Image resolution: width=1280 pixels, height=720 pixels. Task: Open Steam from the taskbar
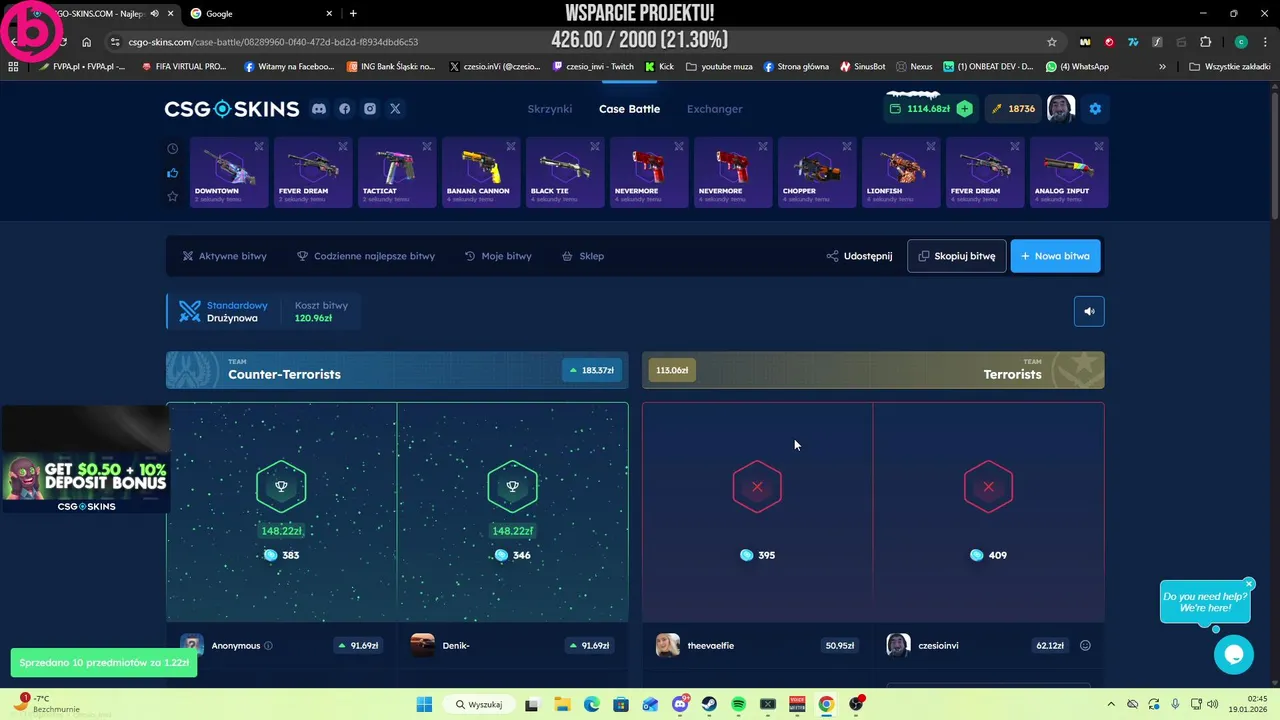[x=709, y=705]
